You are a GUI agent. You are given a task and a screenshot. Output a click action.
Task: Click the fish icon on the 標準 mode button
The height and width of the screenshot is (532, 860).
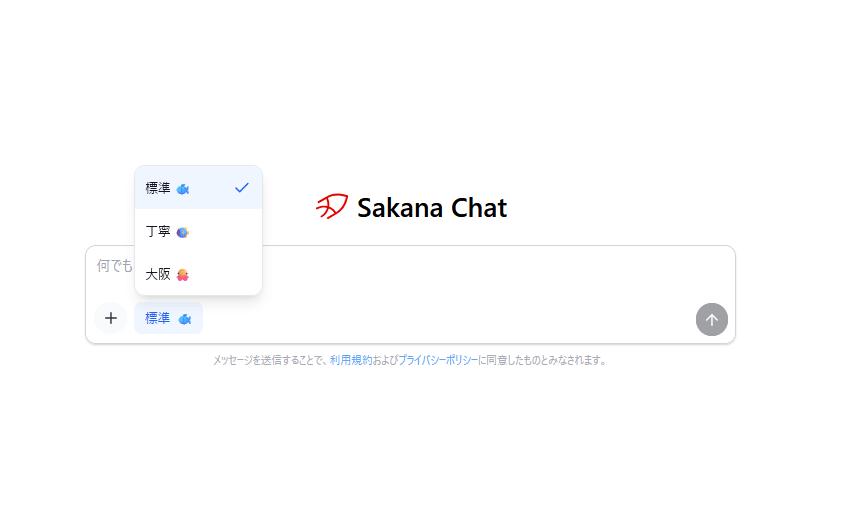185,319
